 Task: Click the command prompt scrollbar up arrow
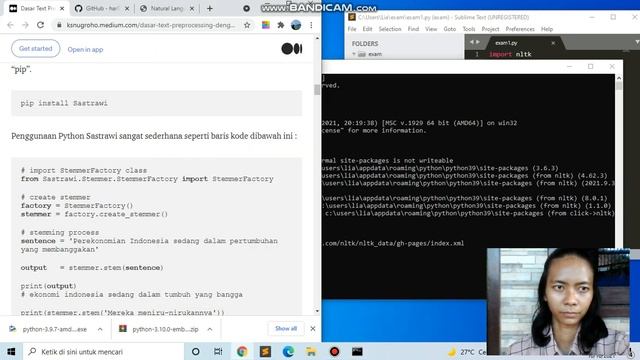[x=619, y=78]
